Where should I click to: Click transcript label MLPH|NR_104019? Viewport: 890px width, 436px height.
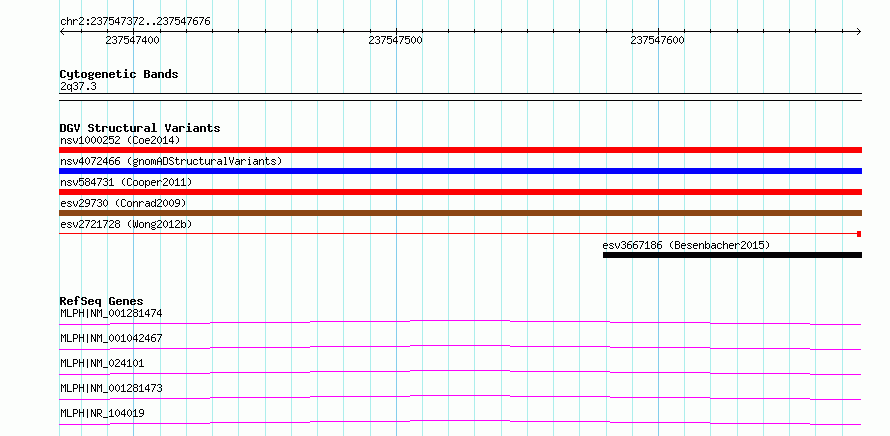pos(102,413)
